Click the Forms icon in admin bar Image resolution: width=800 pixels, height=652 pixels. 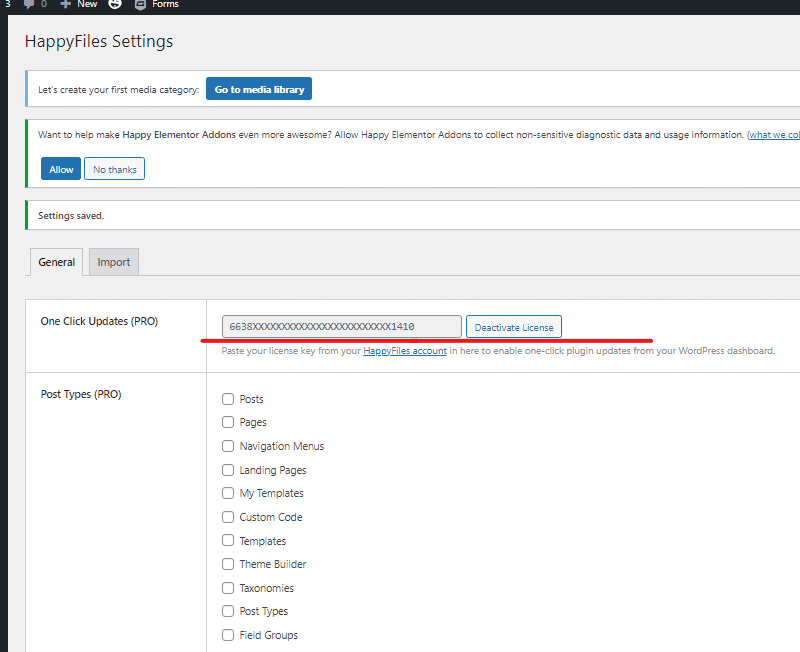pos(140,5)
